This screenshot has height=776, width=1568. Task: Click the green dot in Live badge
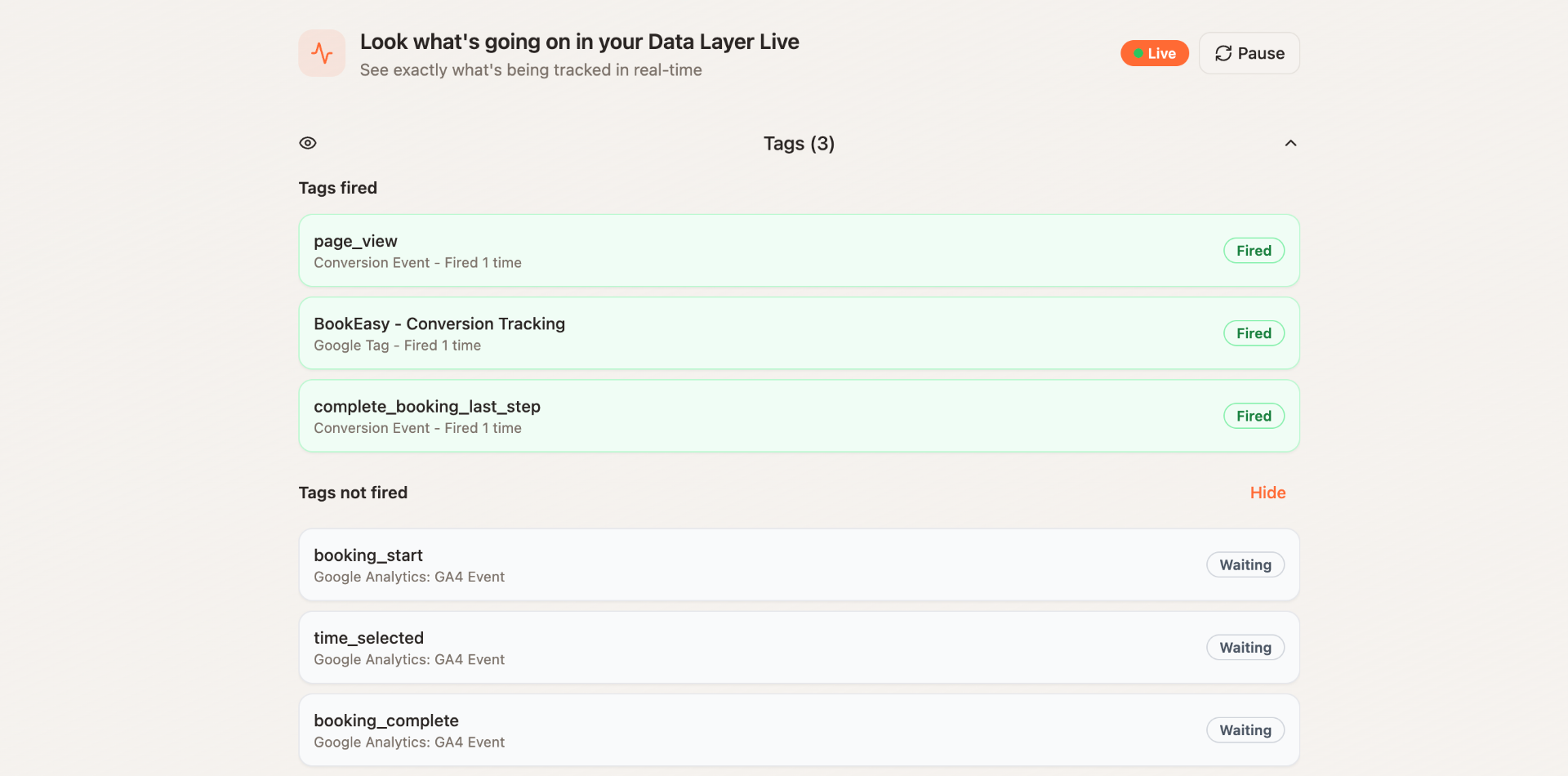pyautogui.click(x=1138, y=53)
